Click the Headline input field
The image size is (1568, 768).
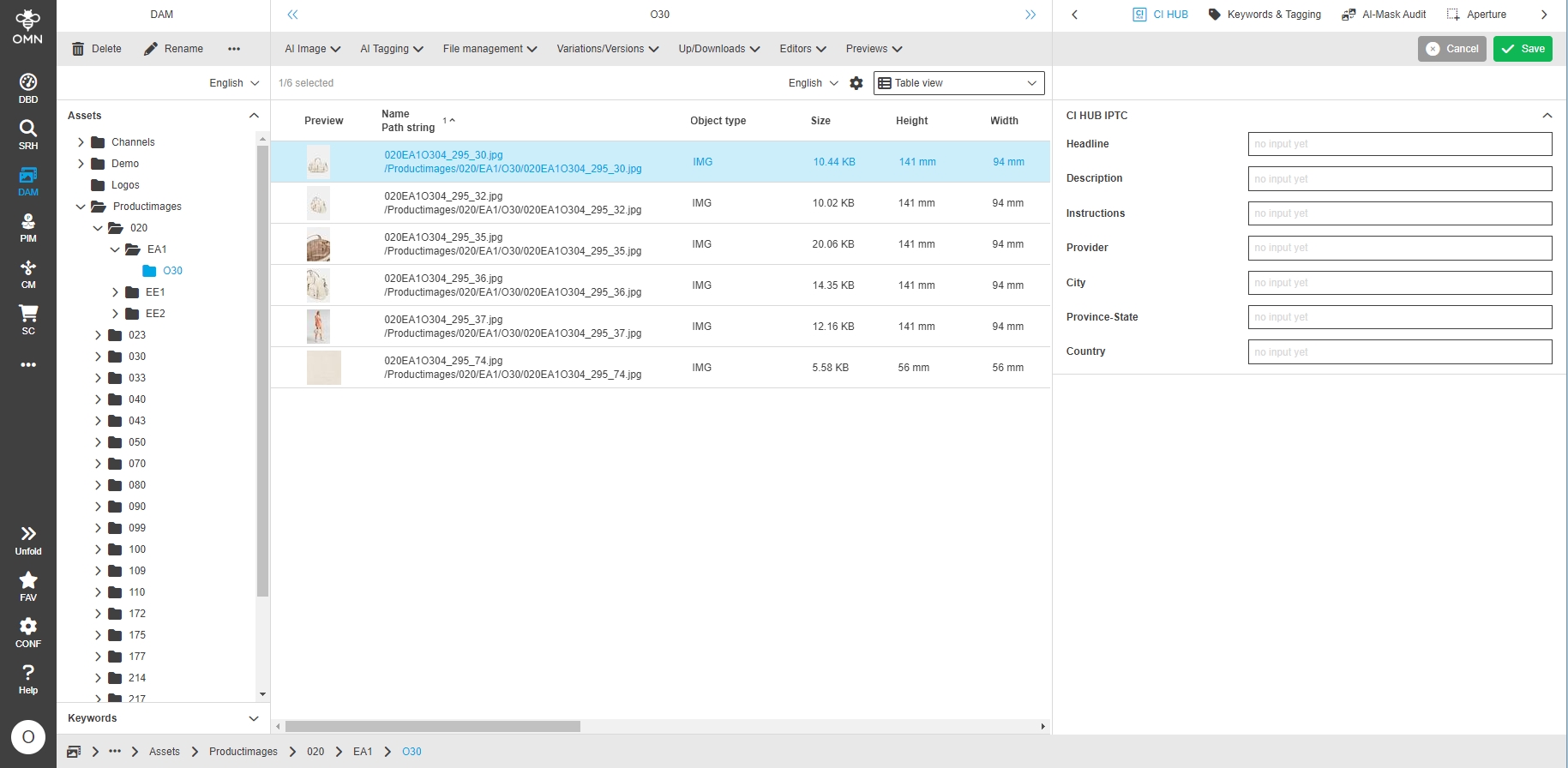(1399, 144)
